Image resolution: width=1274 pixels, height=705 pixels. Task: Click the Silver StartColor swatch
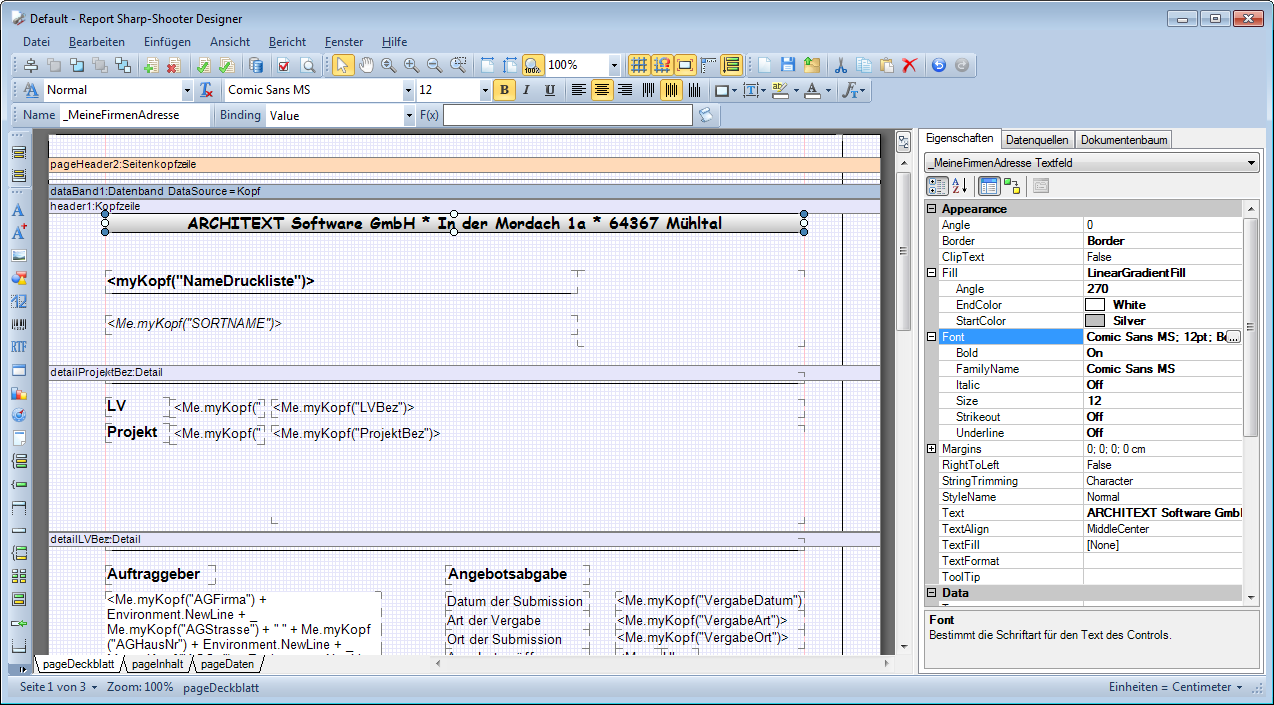(1095, 321)
